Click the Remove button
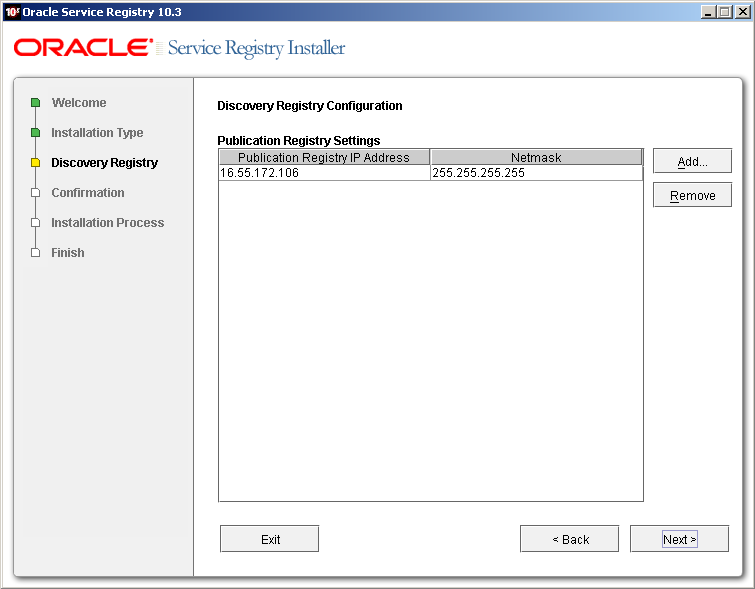This screenshot has height=589, width=755. click(692, 195)
